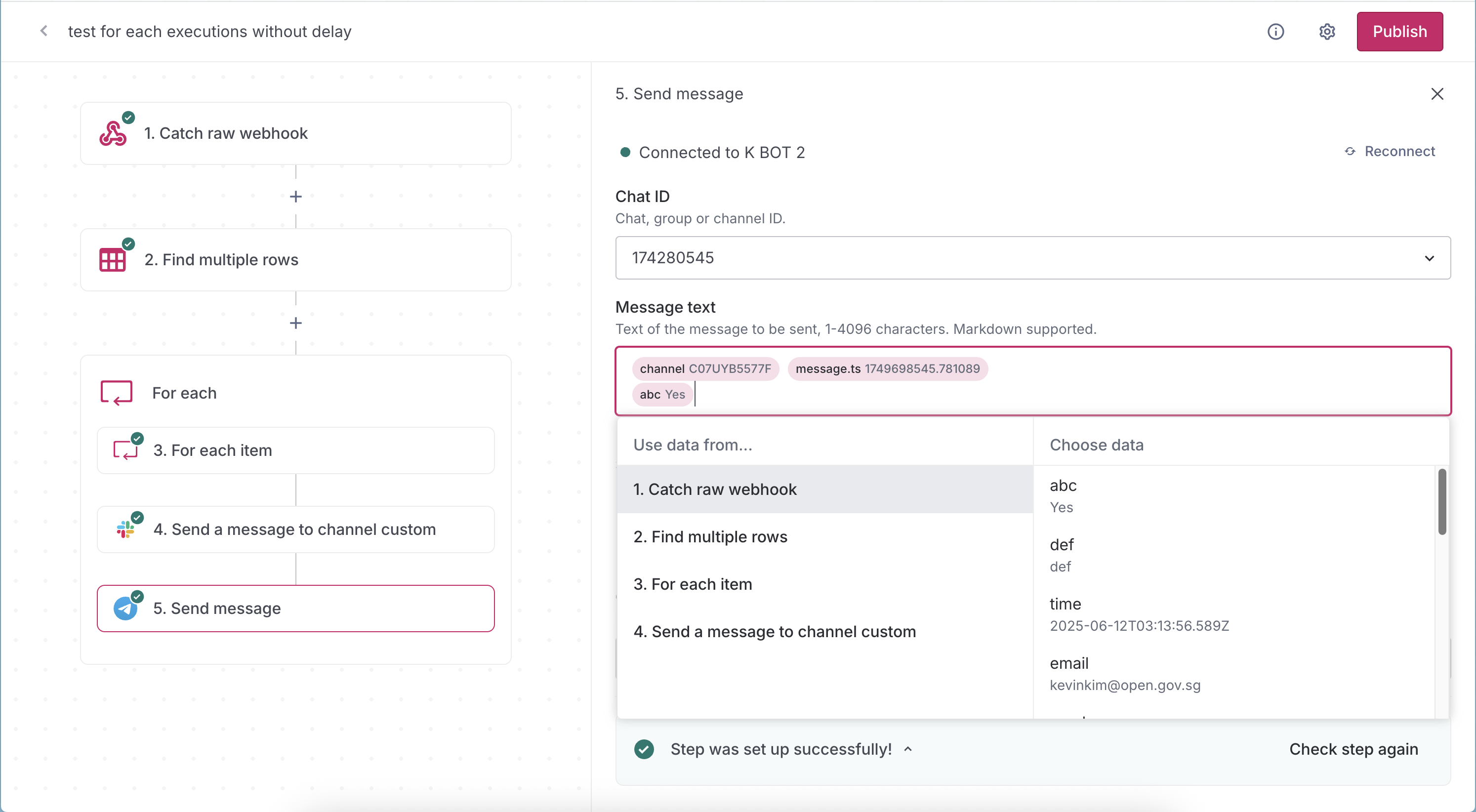Image resolution: width=1476 pixels, height=812 pixels.
Task: Click the For each loop header icon
Action: (116, 393)
